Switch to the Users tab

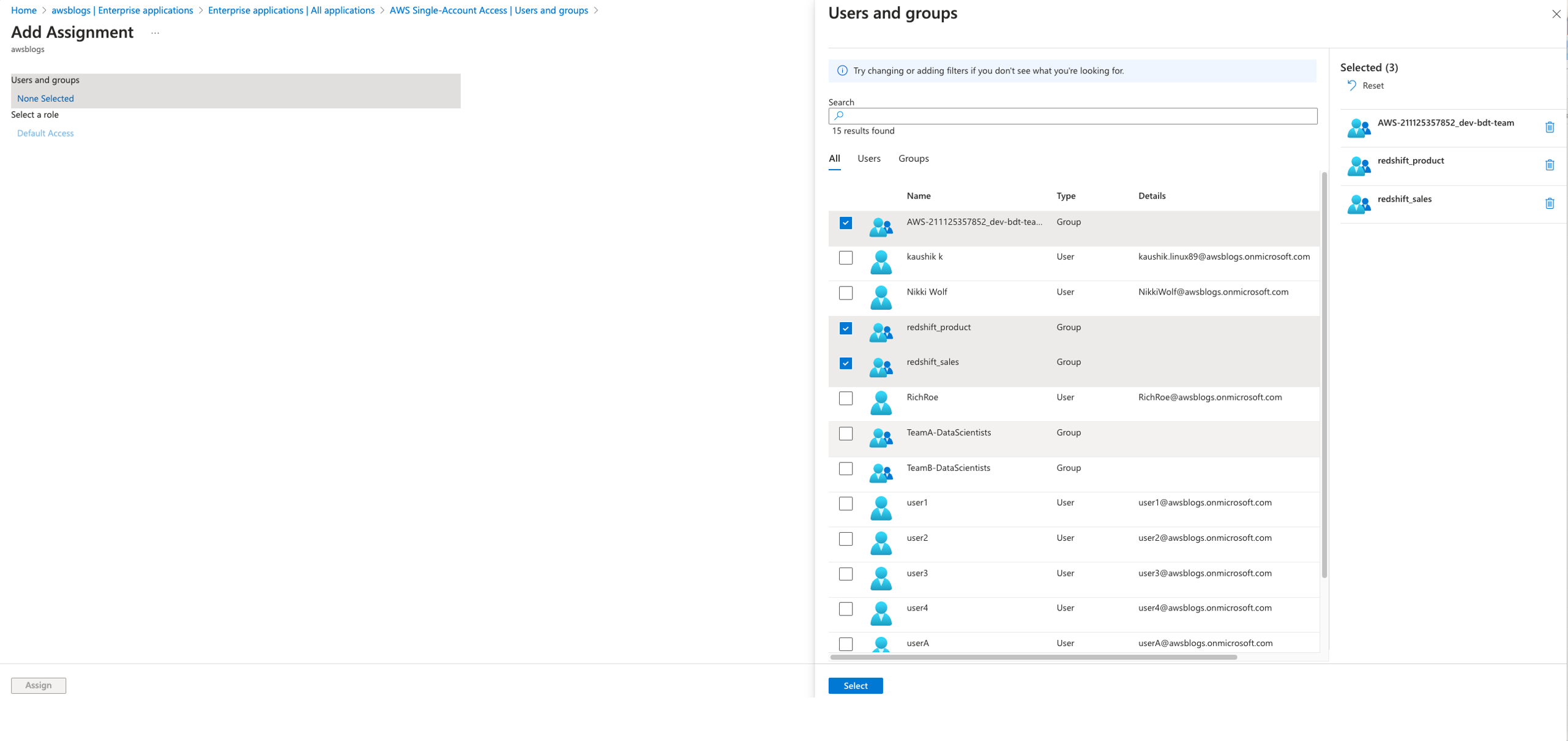[x=868, y=158]
